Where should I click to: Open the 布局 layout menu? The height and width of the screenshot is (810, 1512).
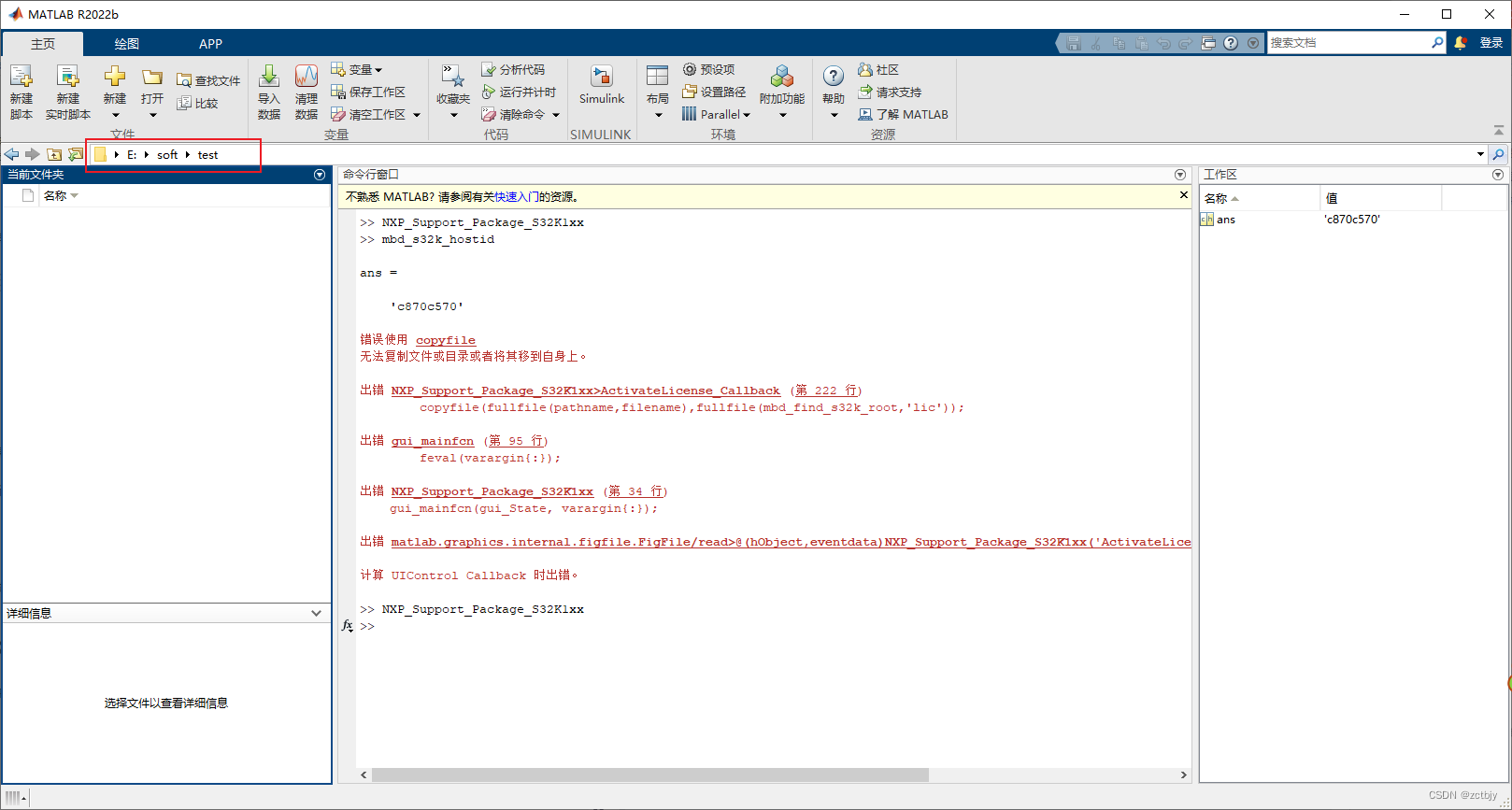click(x=658, y=92)
